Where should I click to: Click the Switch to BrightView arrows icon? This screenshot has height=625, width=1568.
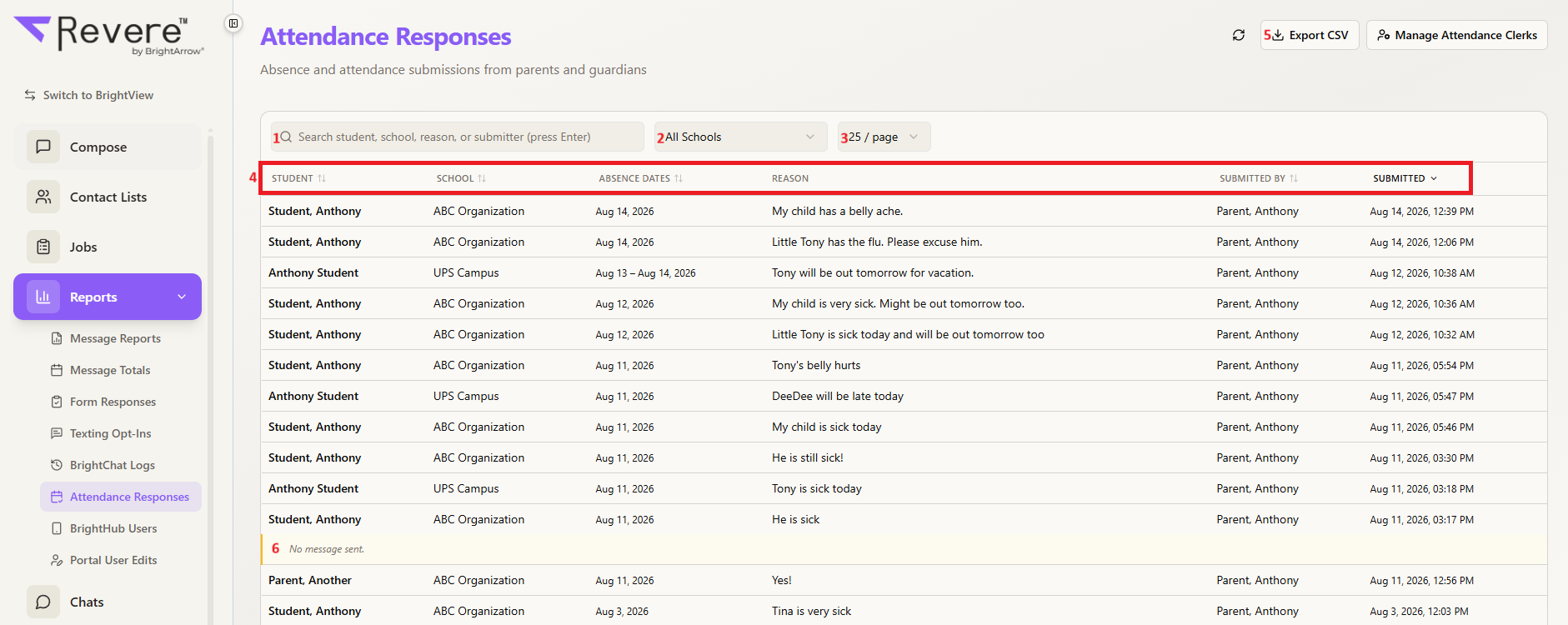coord(30,95)
